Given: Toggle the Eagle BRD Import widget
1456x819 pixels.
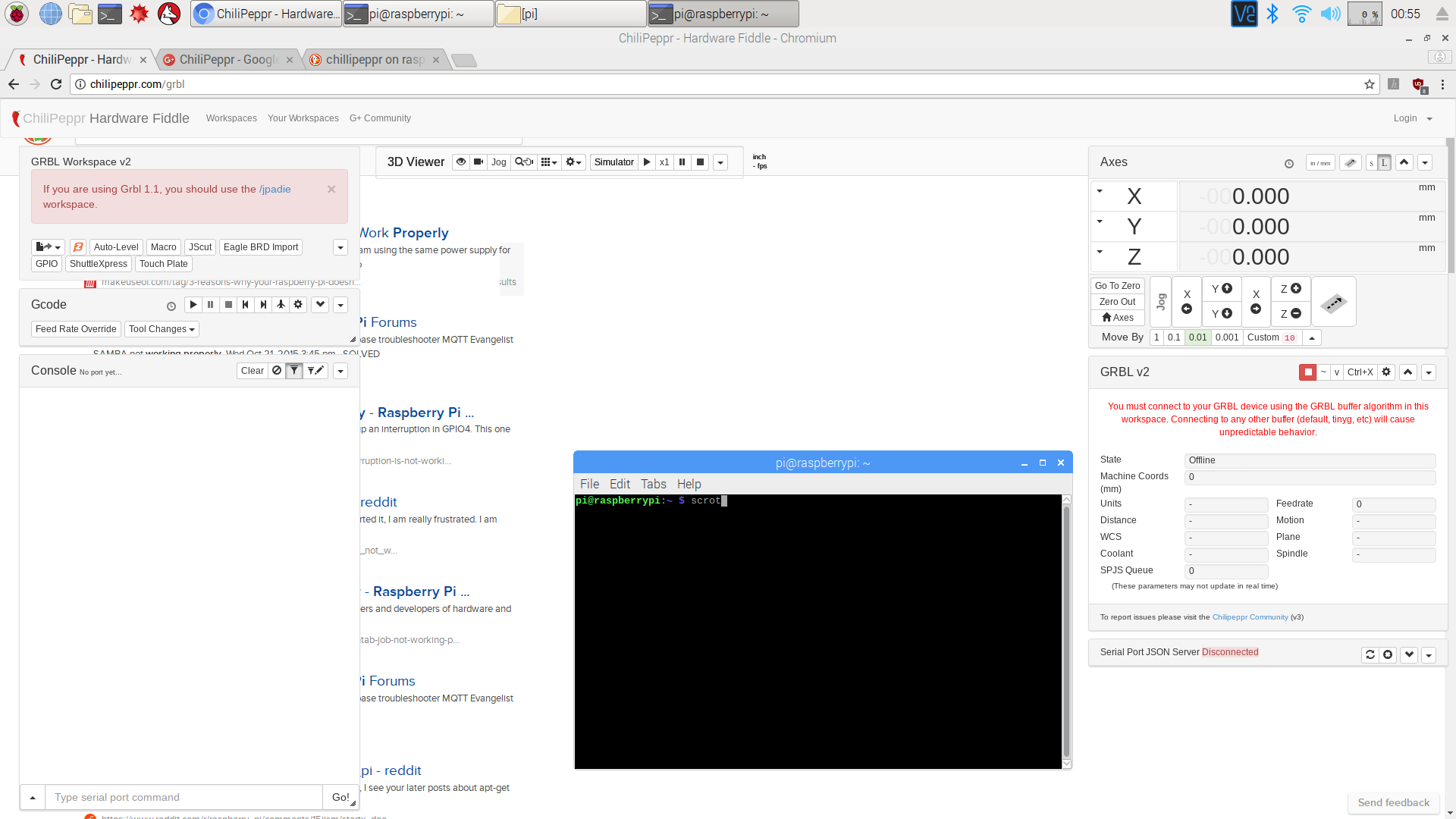Looking at the screenshot, I should click(261, 247).
